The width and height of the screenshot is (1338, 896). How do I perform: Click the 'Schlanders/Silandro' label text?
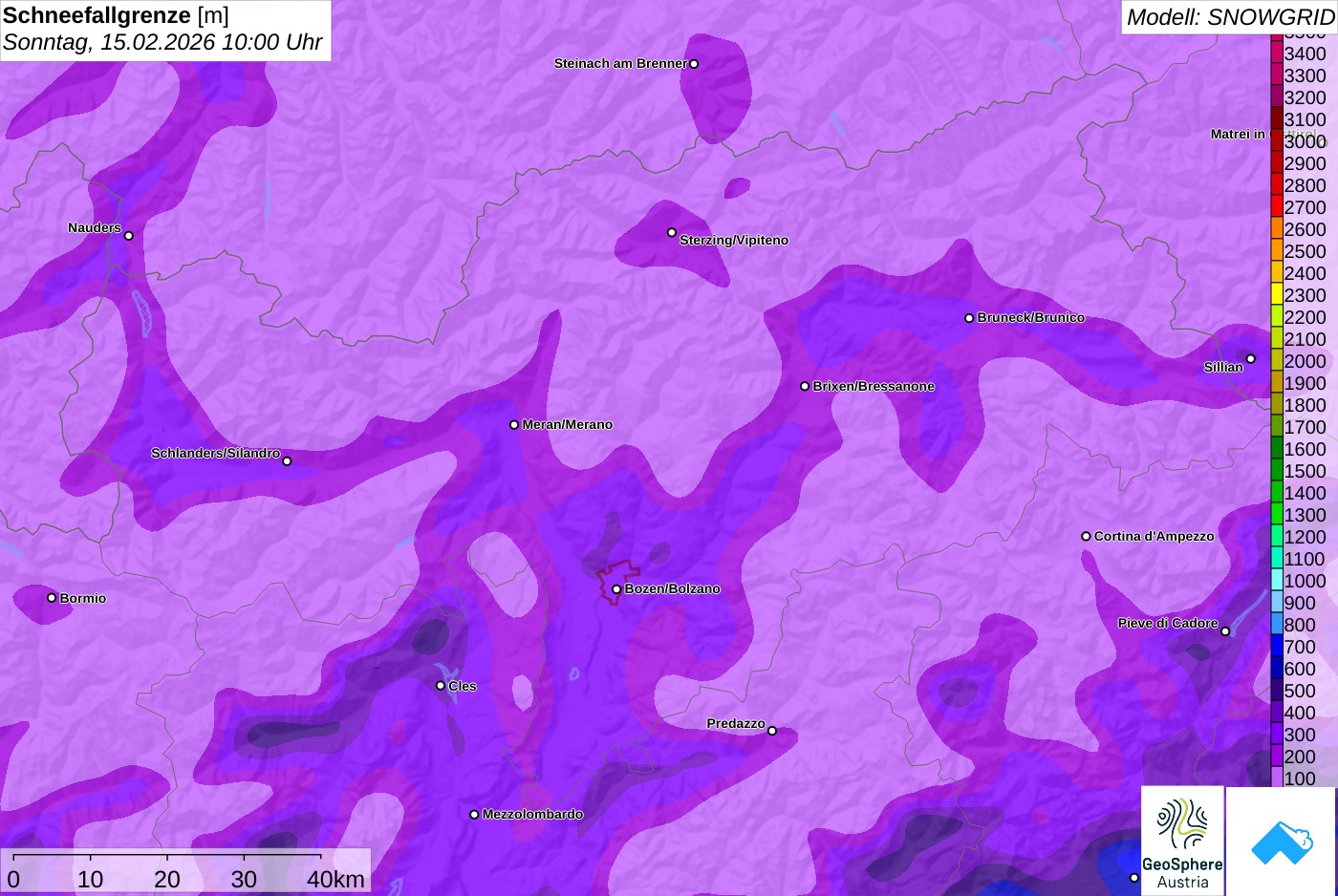click(x=216, y=453)
